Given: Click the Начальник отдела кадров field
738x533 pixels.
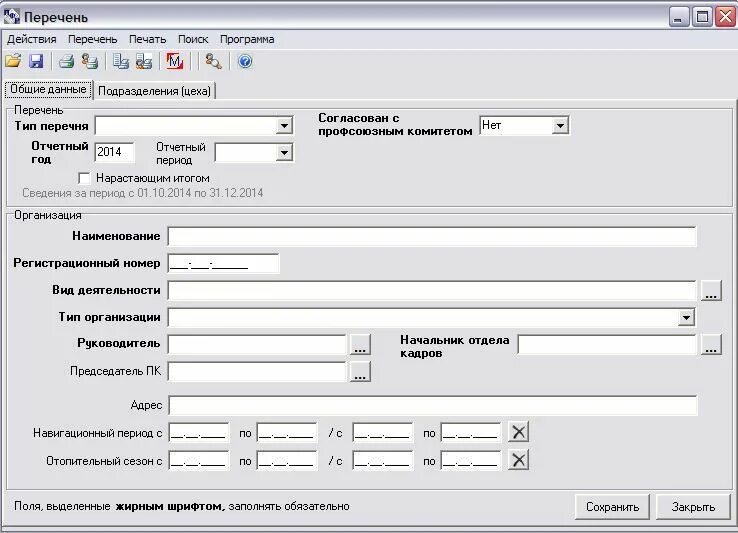Looking at the screenshot, I should [606, 345].
